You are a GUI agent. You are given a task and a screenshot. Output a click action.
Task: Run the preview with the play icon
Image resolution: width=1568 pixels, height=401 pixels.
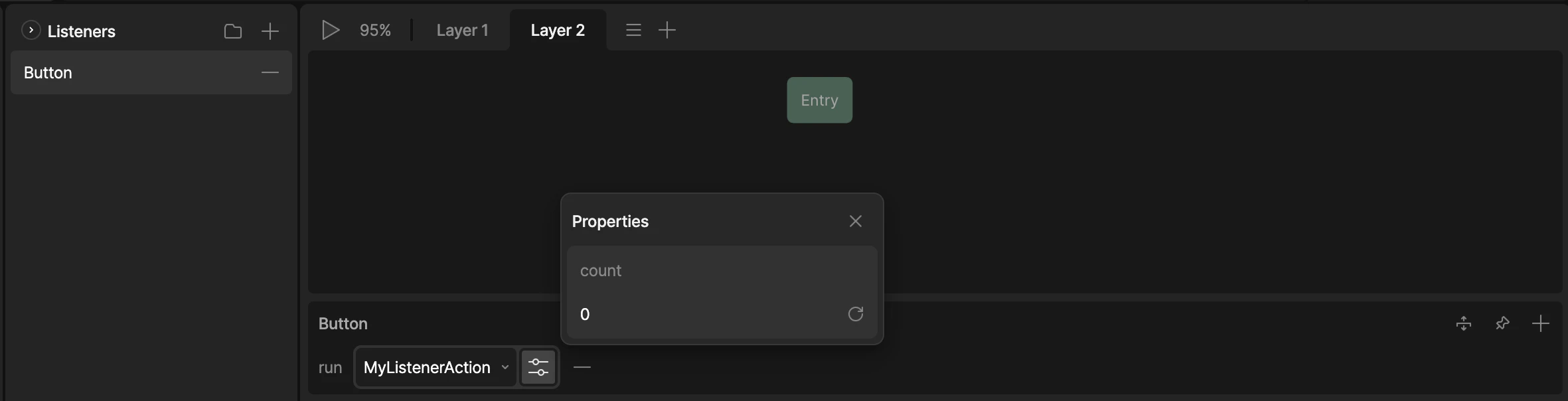click(x=330, y=29)
